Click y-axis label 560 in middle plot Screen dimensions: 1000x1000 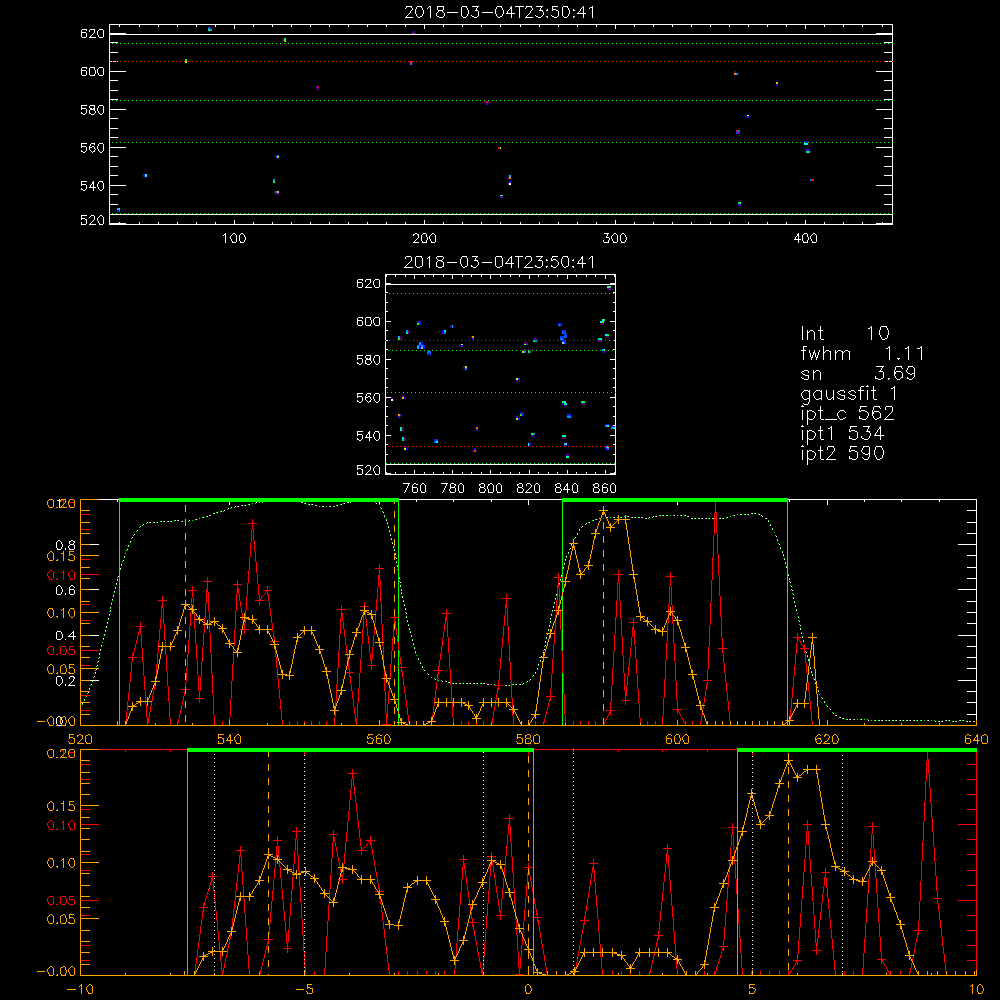(x=368, y=398)
